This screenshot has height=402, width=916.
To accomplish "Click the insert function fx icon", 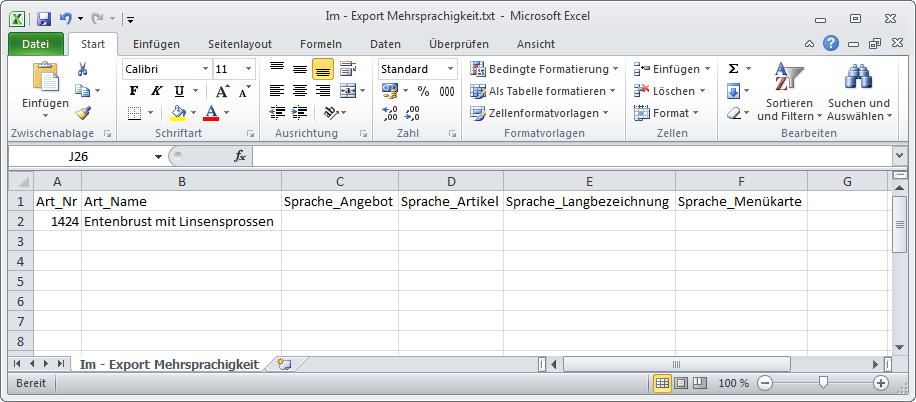I will pyautogui.click(x=240, y=157).
